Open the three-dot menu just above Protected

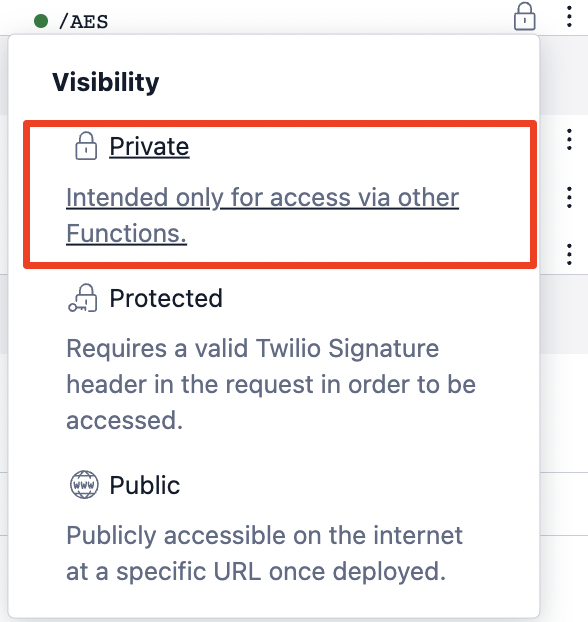pos(569,254)
